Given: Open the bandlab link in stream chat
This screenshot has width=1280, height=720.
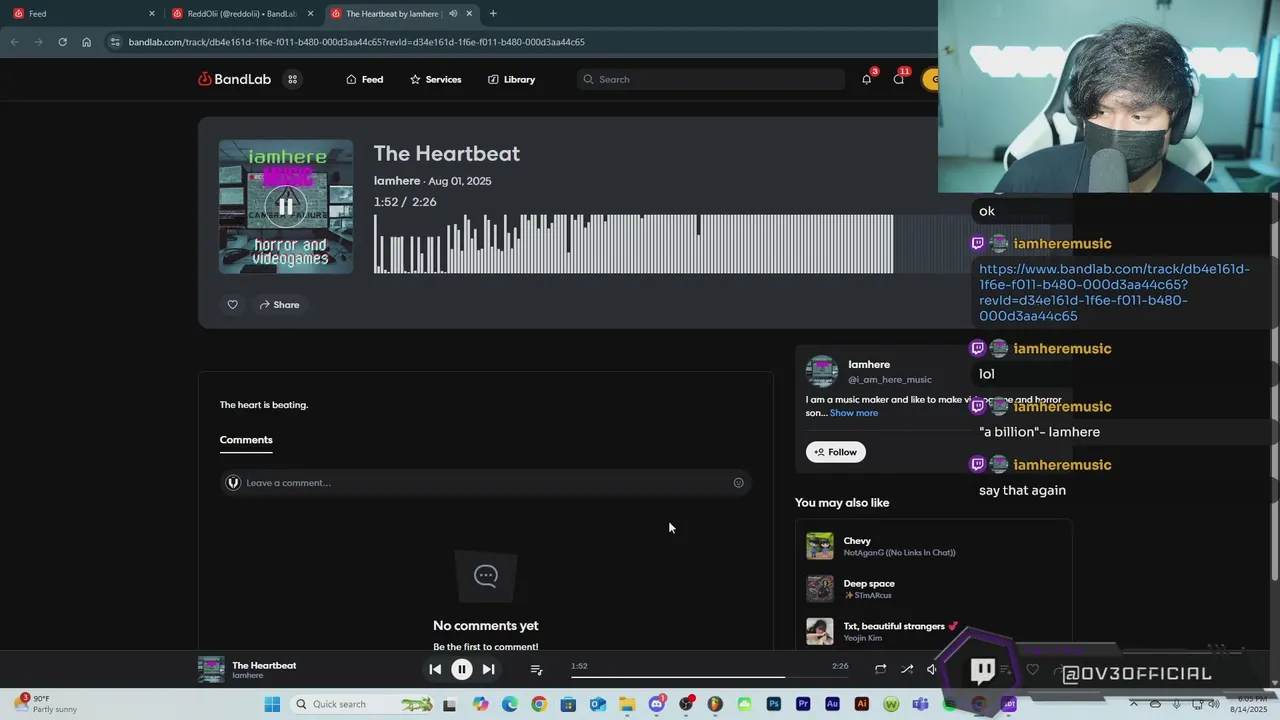Looking at the screenshot, I should [1114, 292].
